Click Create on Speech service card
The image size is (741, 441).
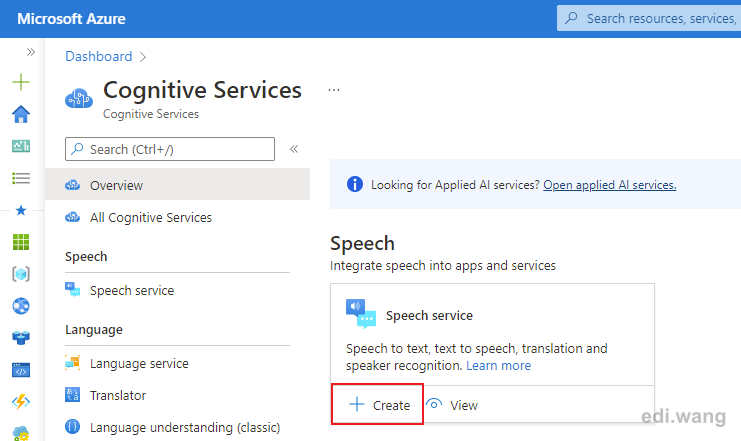(x=379, y=405)
